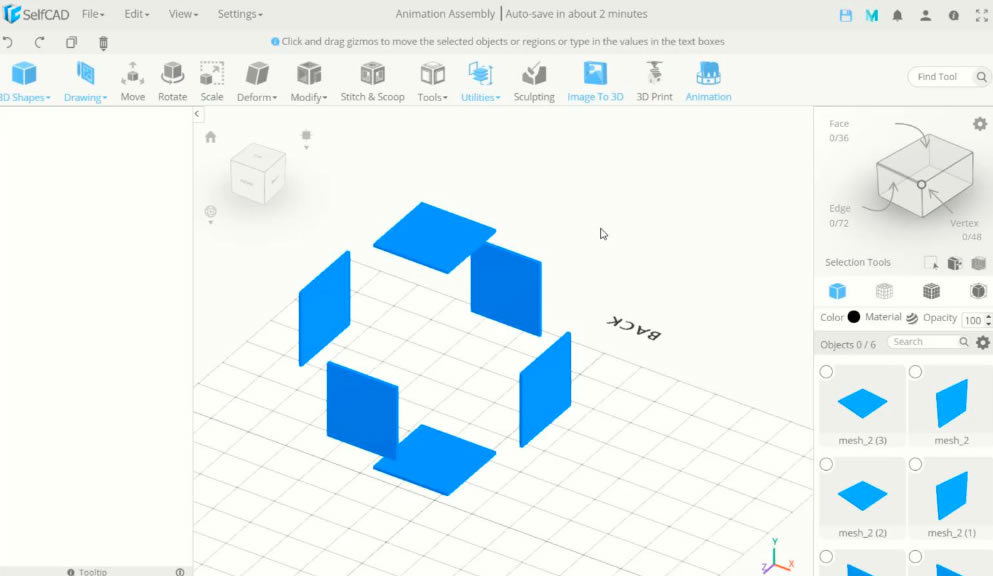The height and width of the screenshot is (576, 993).
Task: Open the Image To 3D tool
Action: coord(595,81)
